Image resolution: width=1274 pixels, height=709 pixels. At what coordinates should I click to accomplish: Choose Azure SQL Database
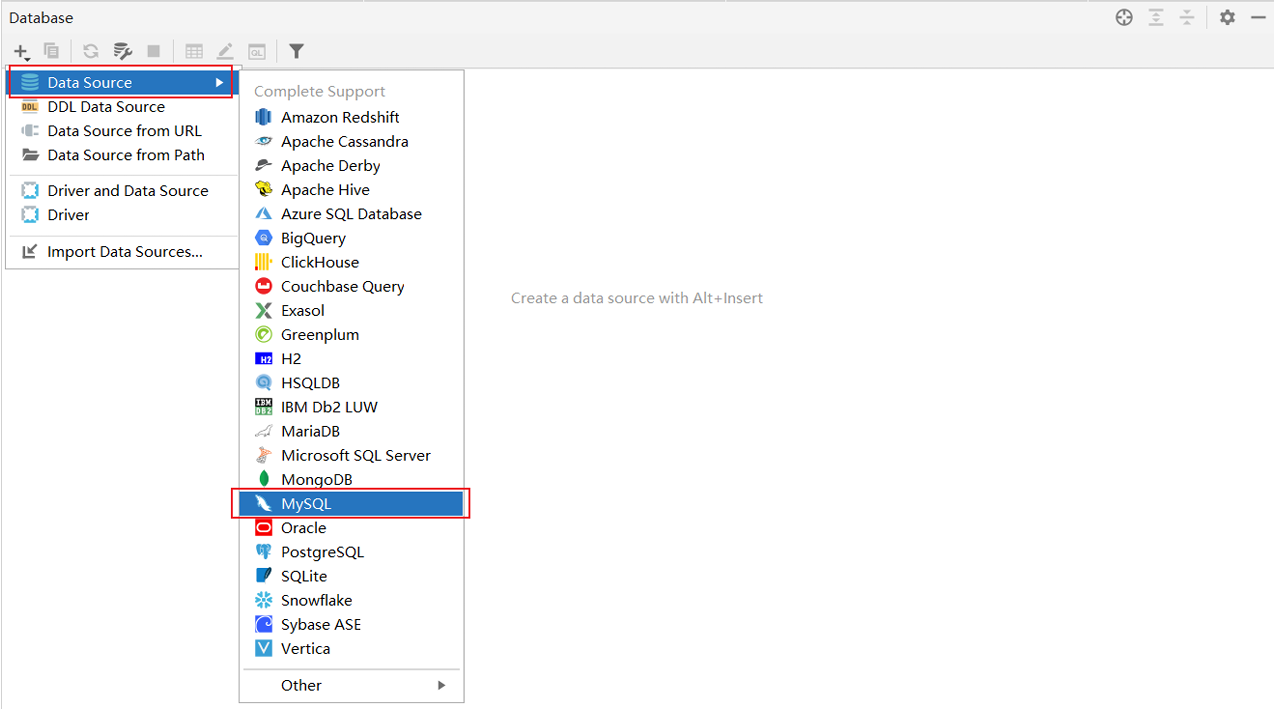click(351, 214)
